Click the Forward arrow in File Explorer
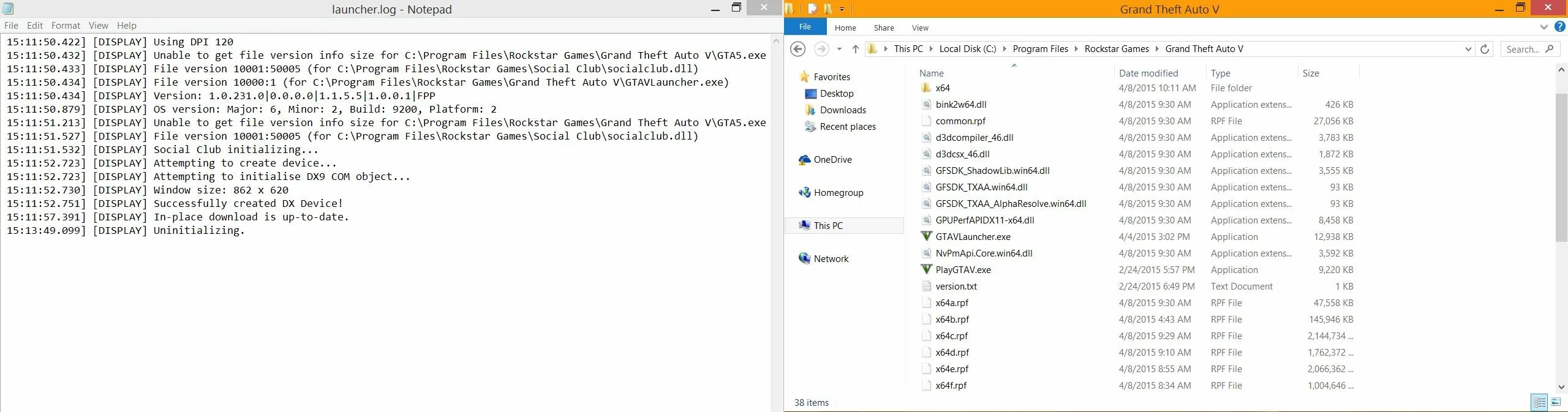 (x=821, y=49)
